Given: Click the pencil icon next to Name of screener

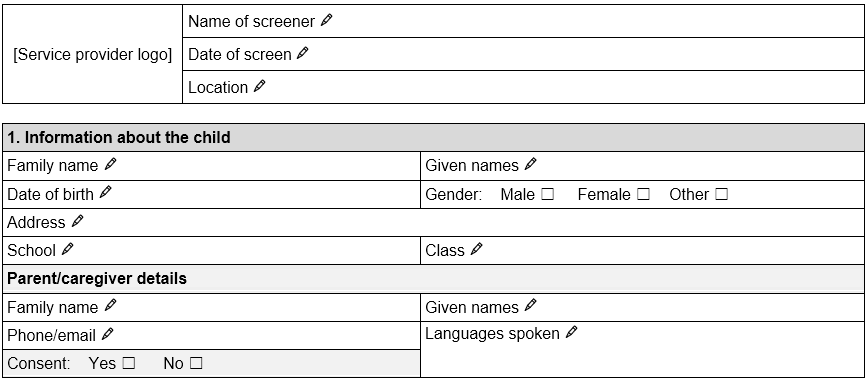Looking at the screenshot, I should point(327,20).
